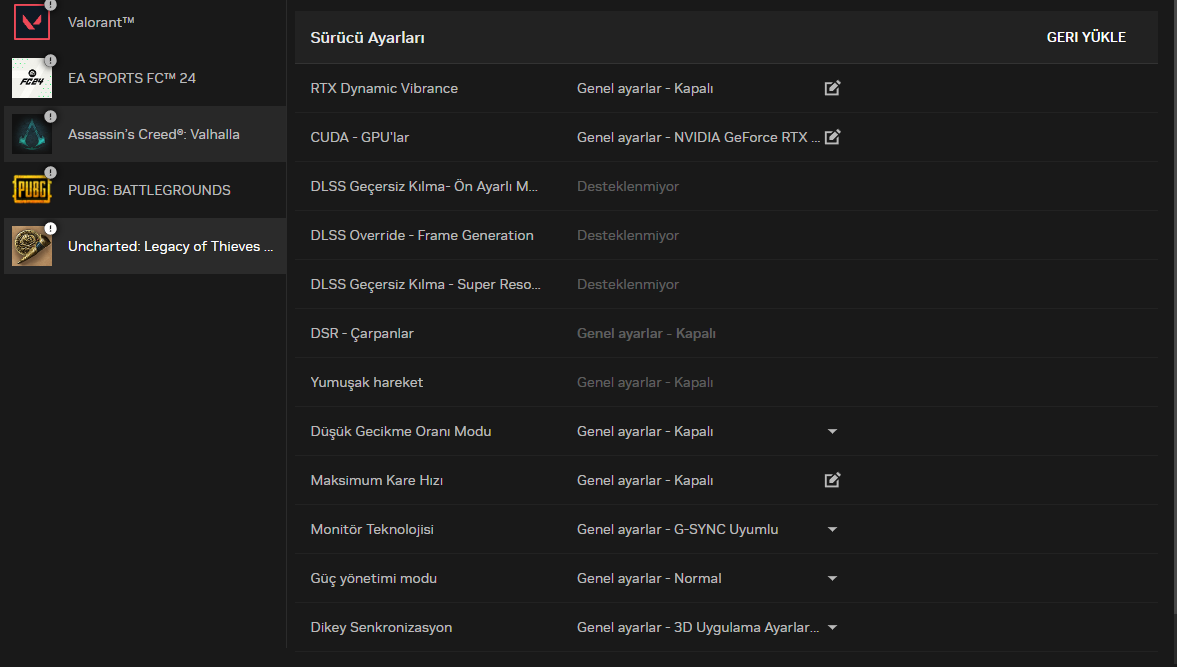
Task: Click the EA SPORTS FC 24 icon
Action: [x=31, y=78]
